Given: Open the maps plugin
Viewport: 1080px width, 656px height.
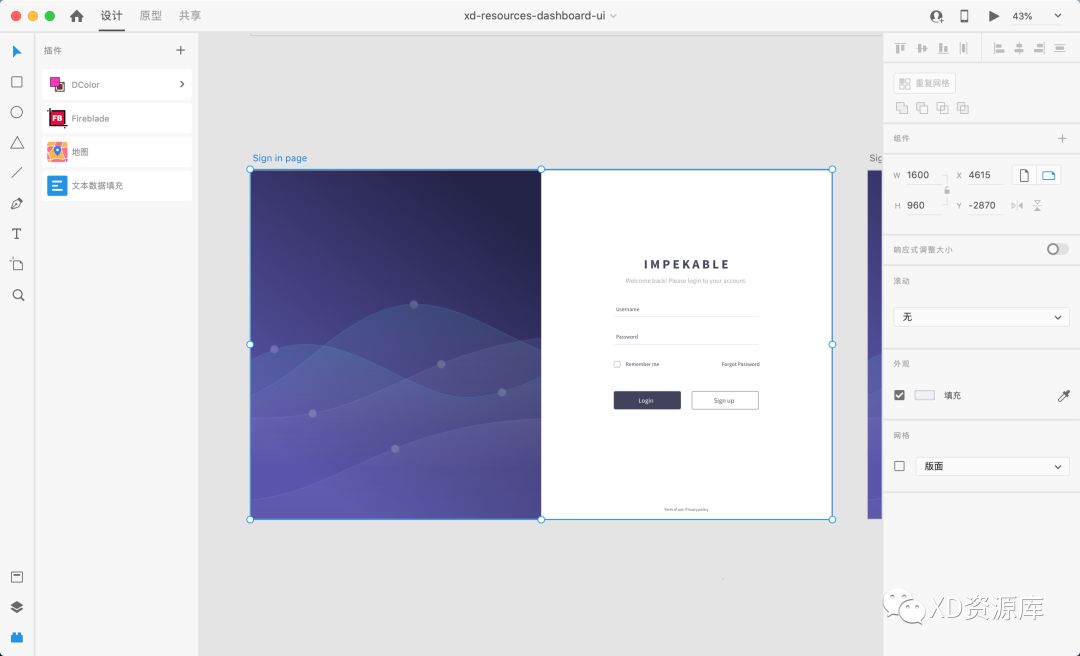Looking at the screenshot, I should coord(117,152).
